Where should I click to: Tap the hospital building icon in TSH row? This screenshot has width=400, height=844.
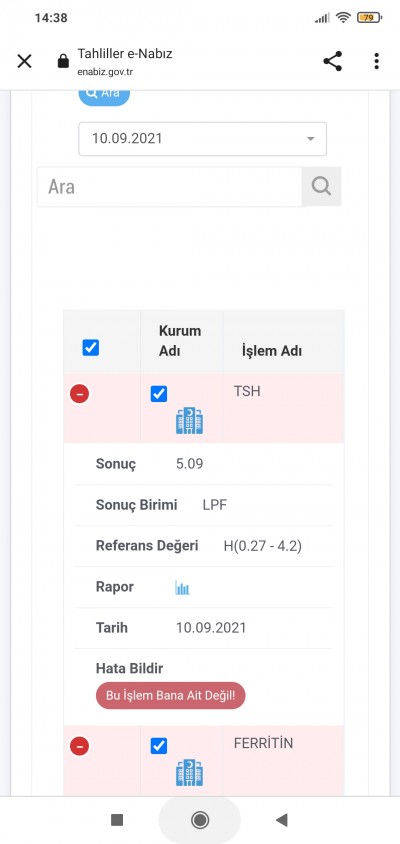point(190,421)
